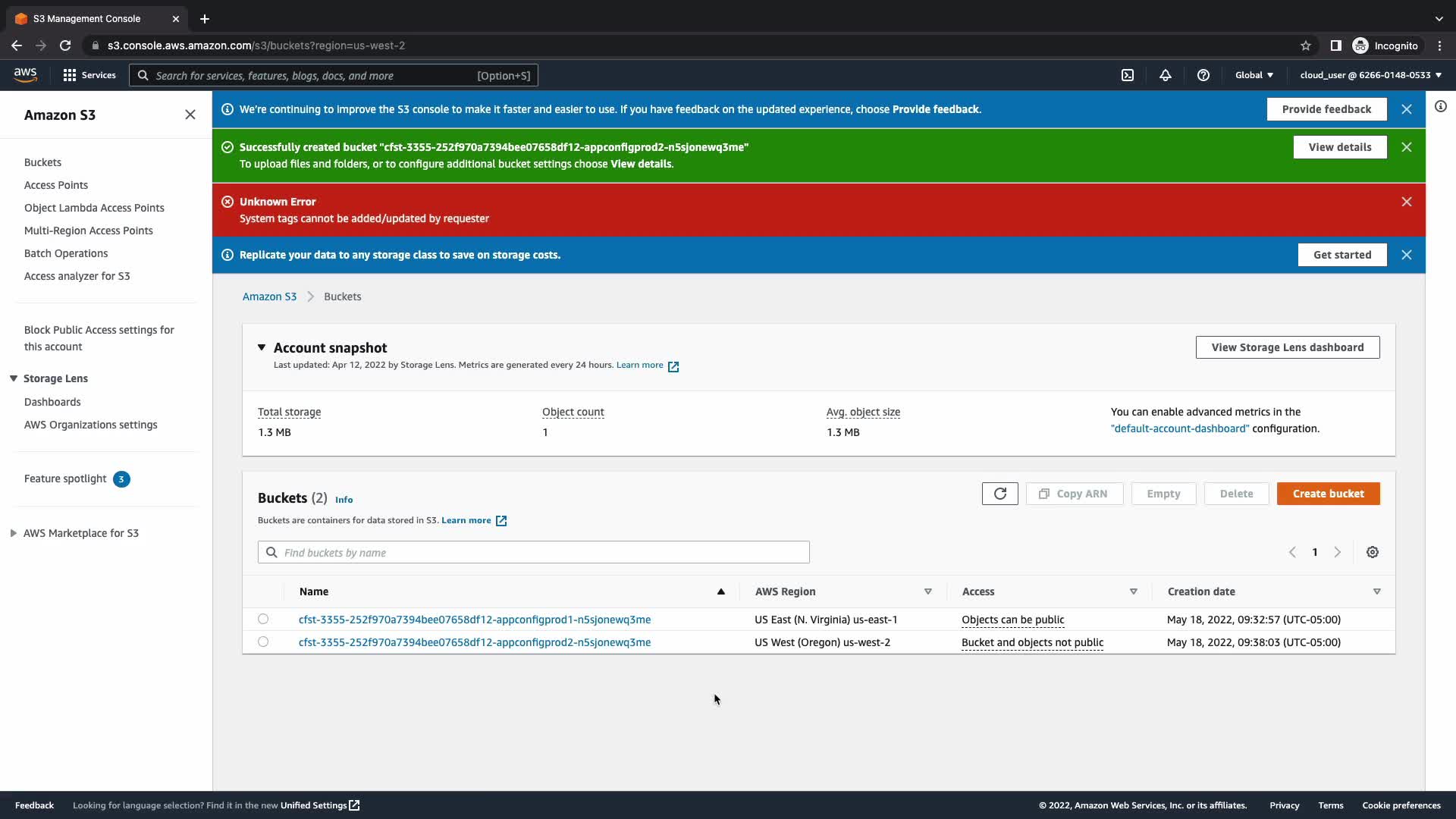The width and height of the screenshot is (1456, 819).
Task: Click View Storage Lens dashboard button
Action: pyautogui.click(x=1287, y=347)
